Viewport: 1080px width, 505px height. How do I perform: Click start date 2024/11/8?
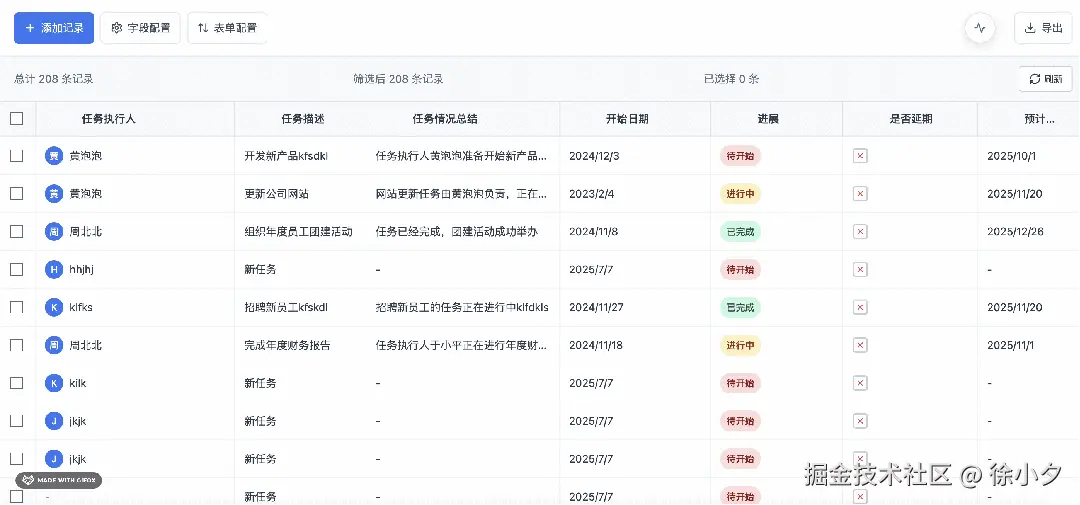point(594,231)
